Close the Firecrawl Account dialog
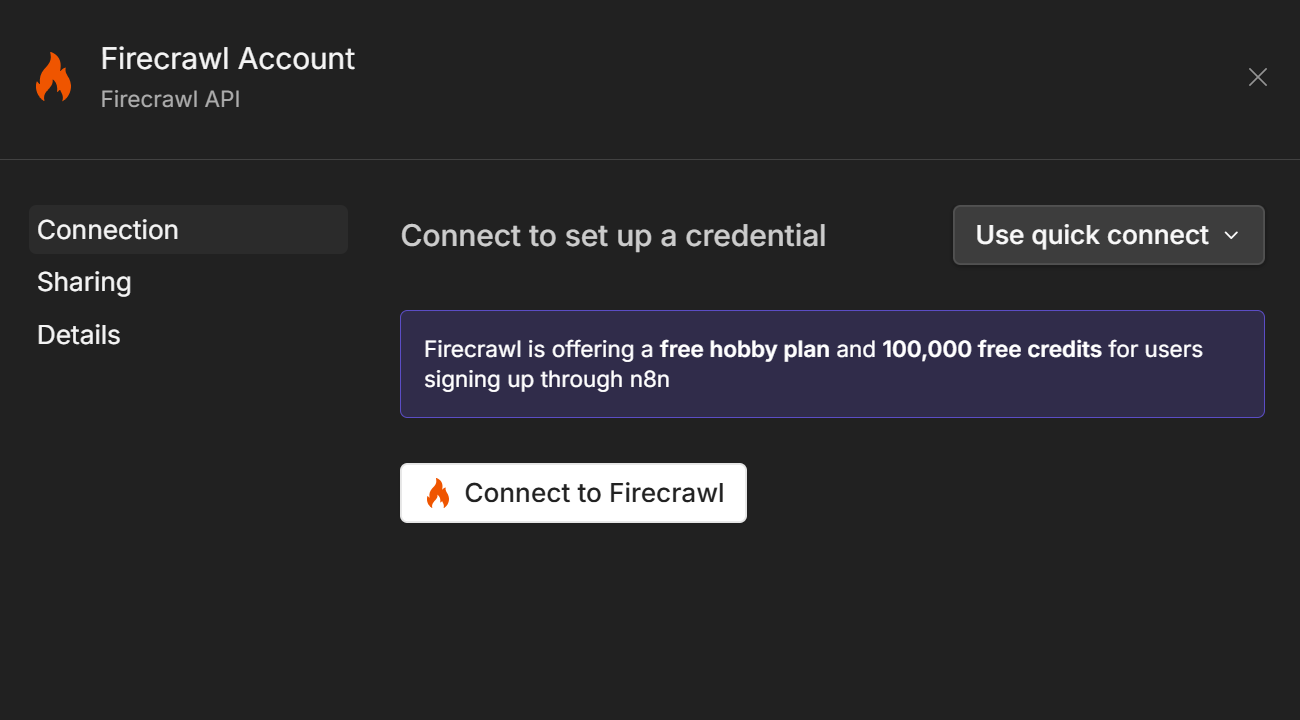Viewport: 1300px width, 720px height. pyautogui.click(x=1257, y=77)
